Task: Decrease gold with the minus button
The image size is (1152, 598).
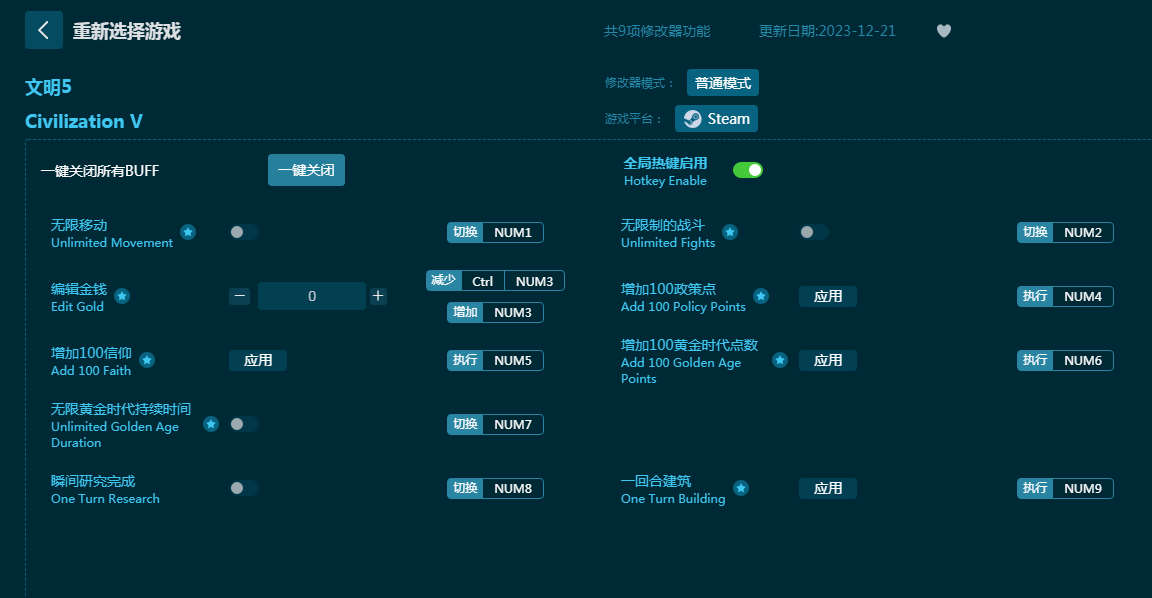Action: [239, 296]
